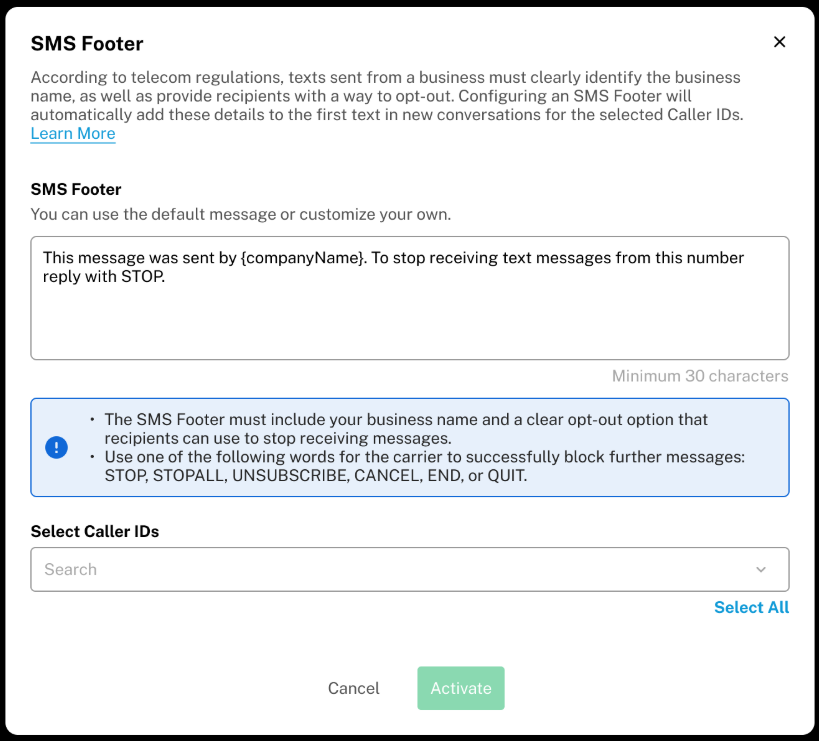Click the blue exclamation info icon

pyautogui.click(x=57, y=447)
